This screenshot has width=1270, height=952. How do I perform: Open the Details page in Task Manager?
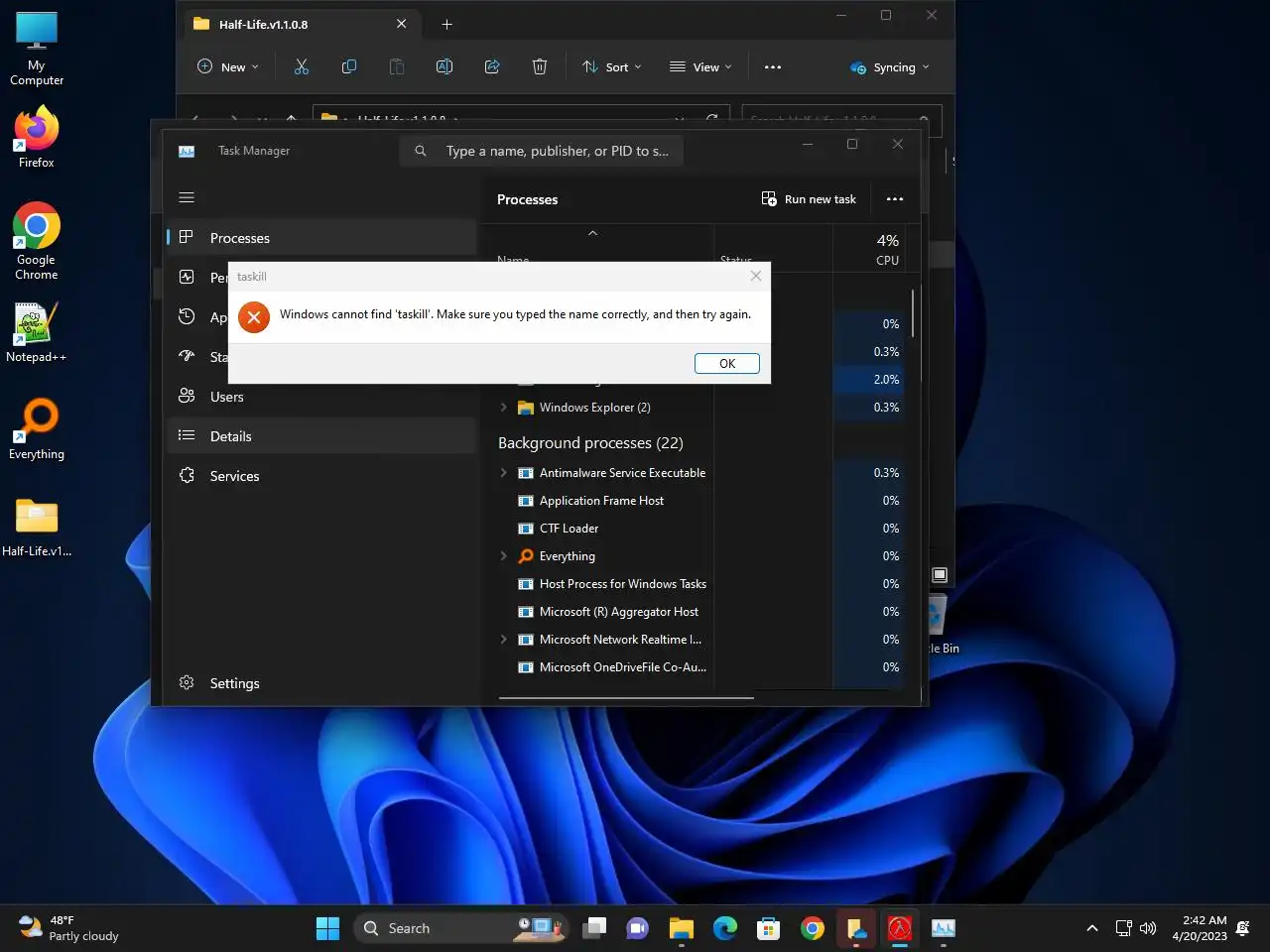pyautogui.click(x=321, y=436)
